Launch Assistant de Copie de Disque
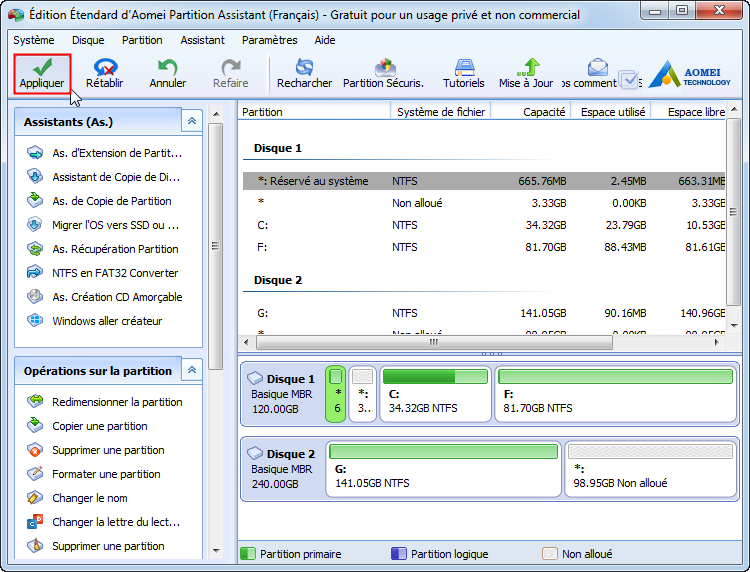This screenshot has width=750, height=572. [104, 177]
